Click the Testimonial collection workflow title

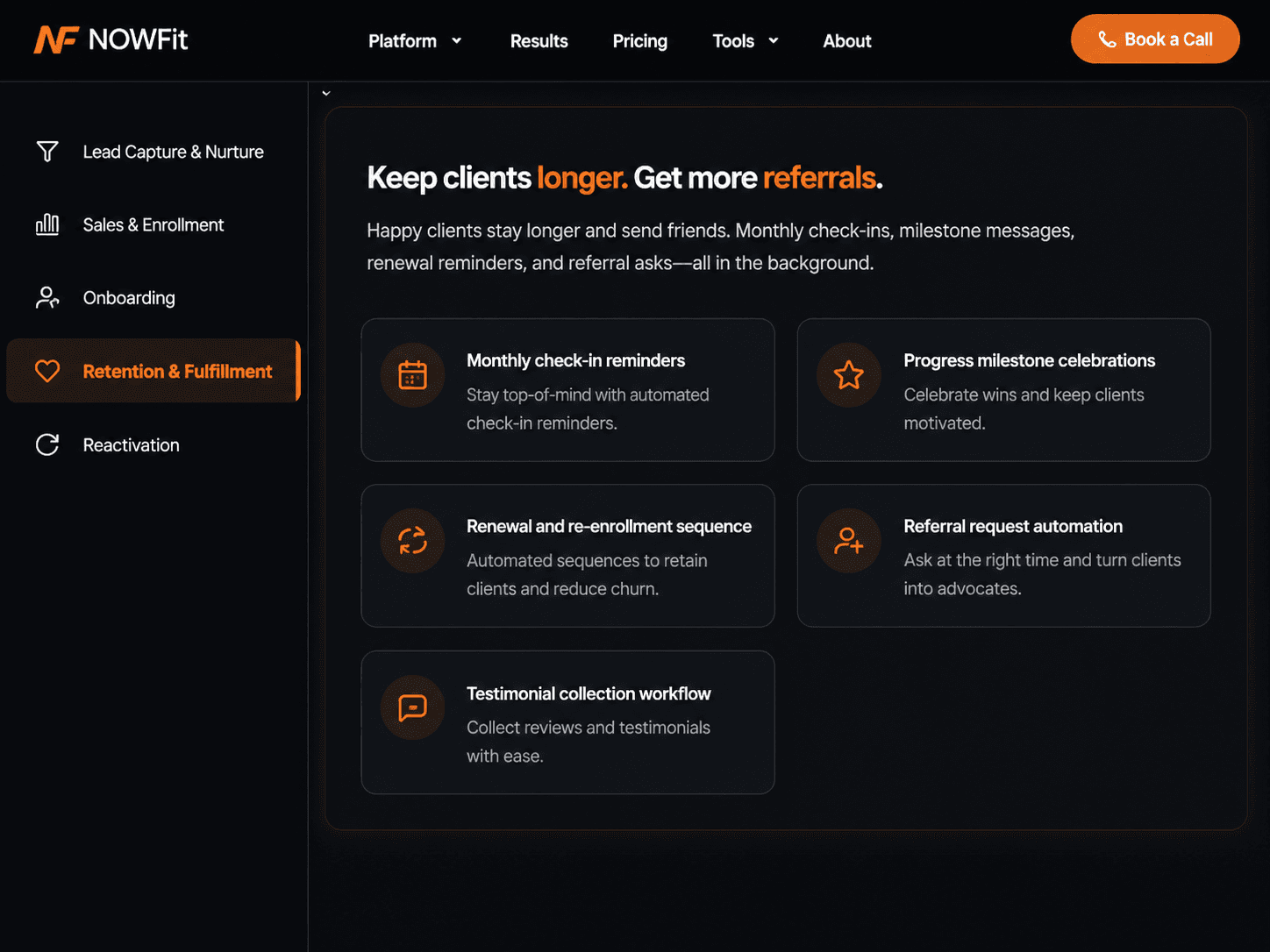coord(589,693)
